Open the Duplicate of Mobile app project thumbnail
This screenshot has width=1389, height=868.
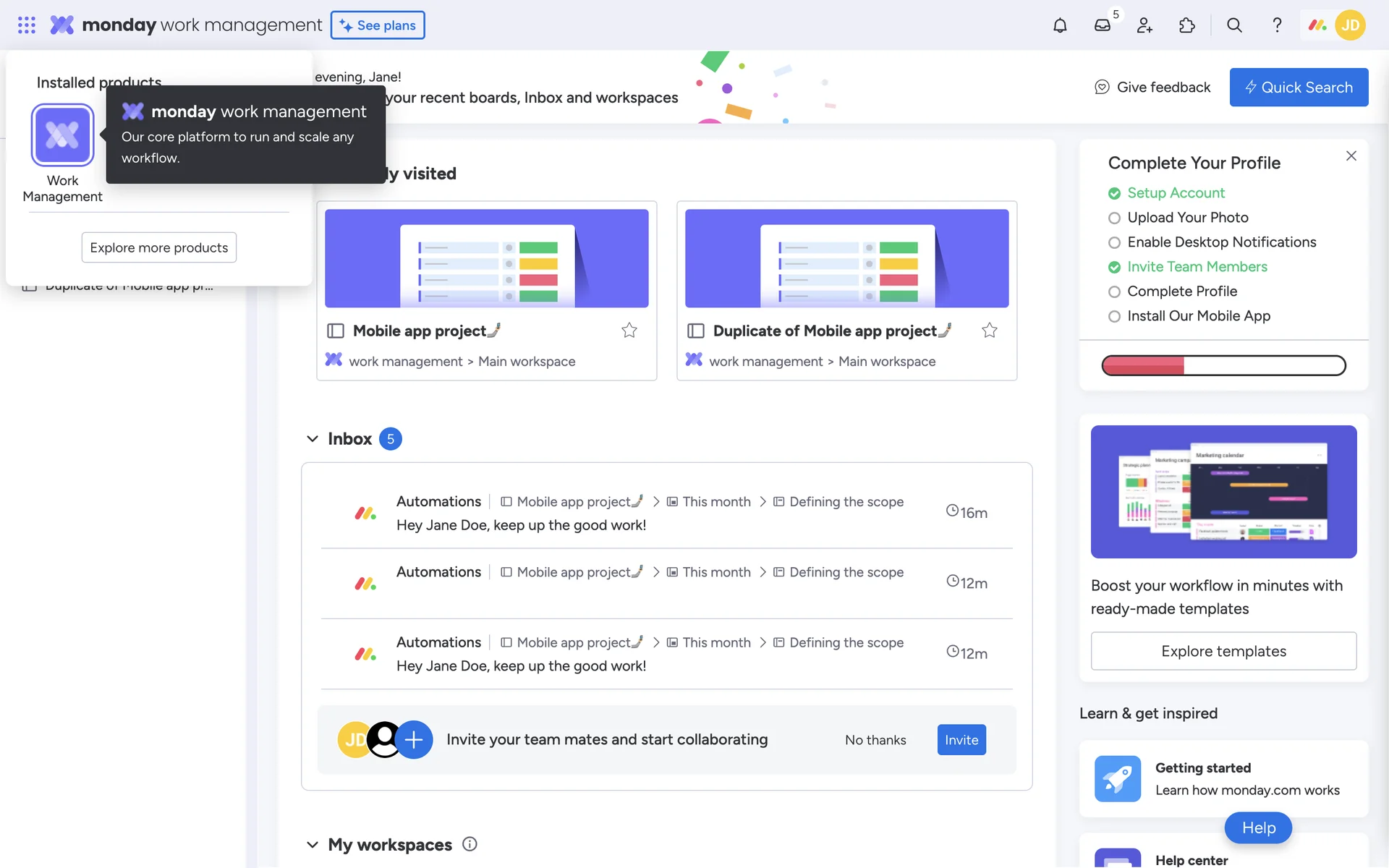point(846,258)
